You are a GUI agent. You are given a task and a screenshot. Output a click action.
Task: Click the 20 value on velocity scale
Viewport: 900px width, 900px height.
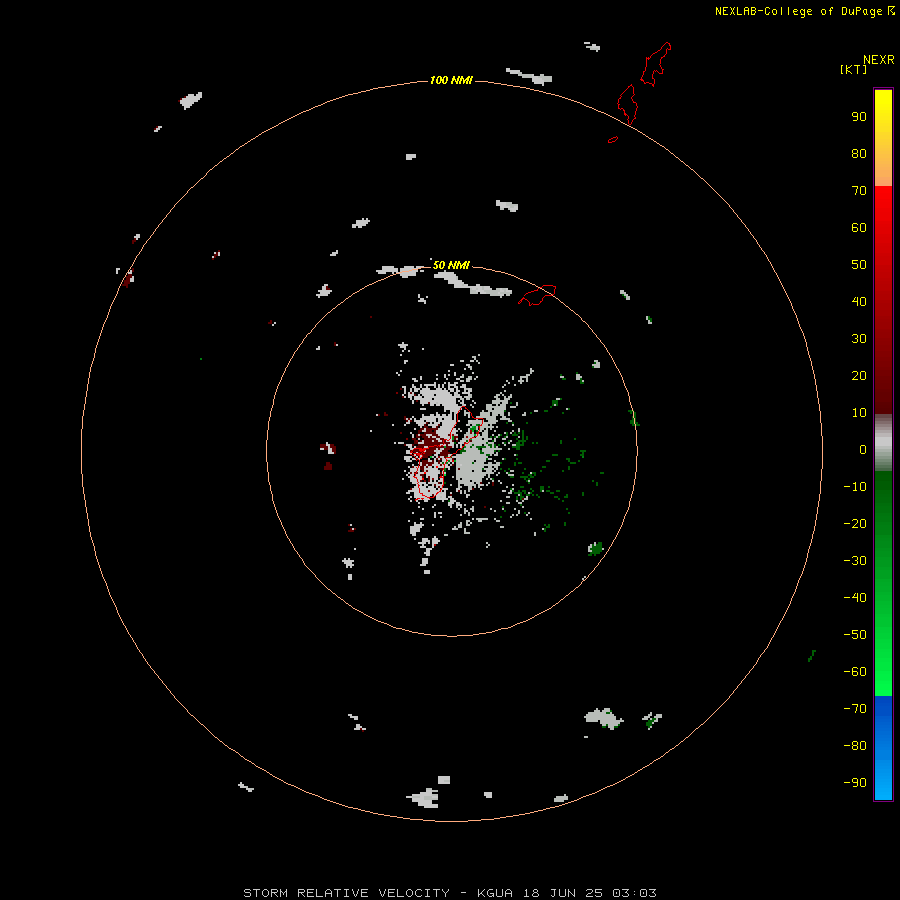[859, 375]
